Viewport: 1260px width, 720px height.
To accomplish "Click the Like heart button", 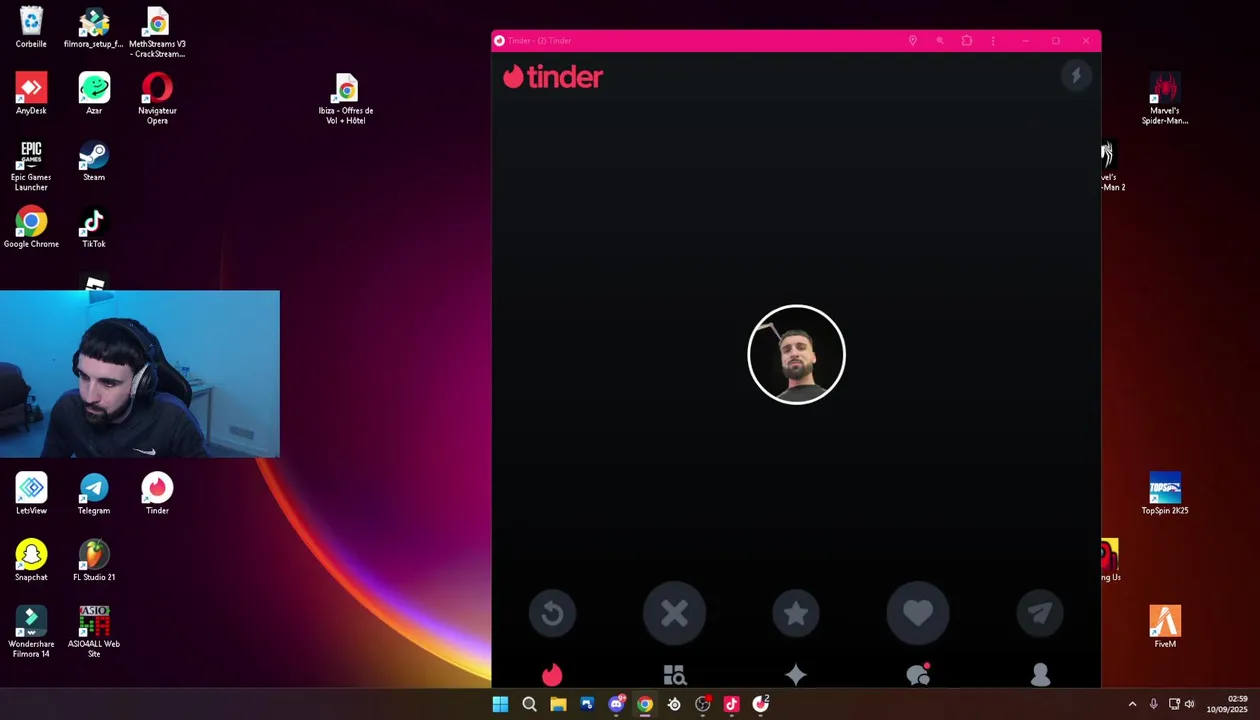I will [x=918, y=614].
